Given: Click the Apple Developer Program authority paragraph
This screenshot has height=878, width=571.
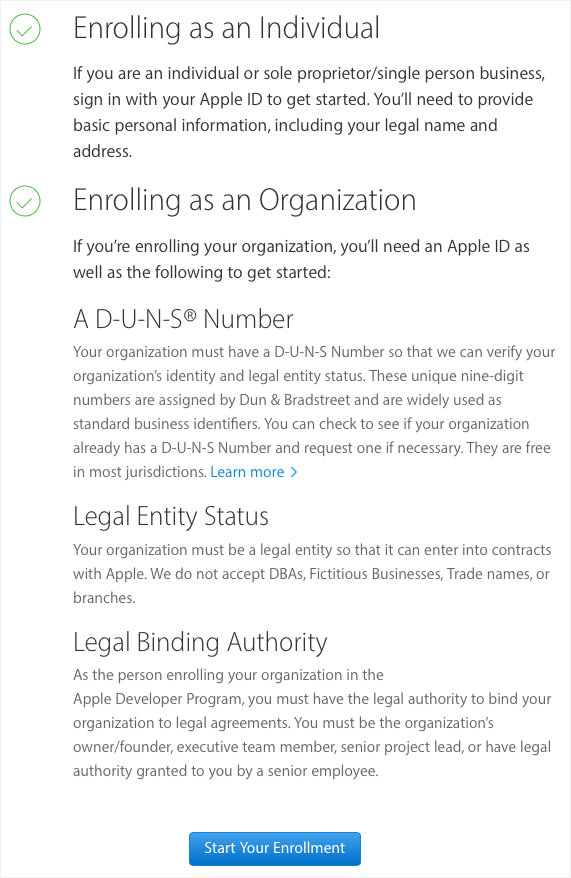Looking at the screenshot, I should coord(312,723).
